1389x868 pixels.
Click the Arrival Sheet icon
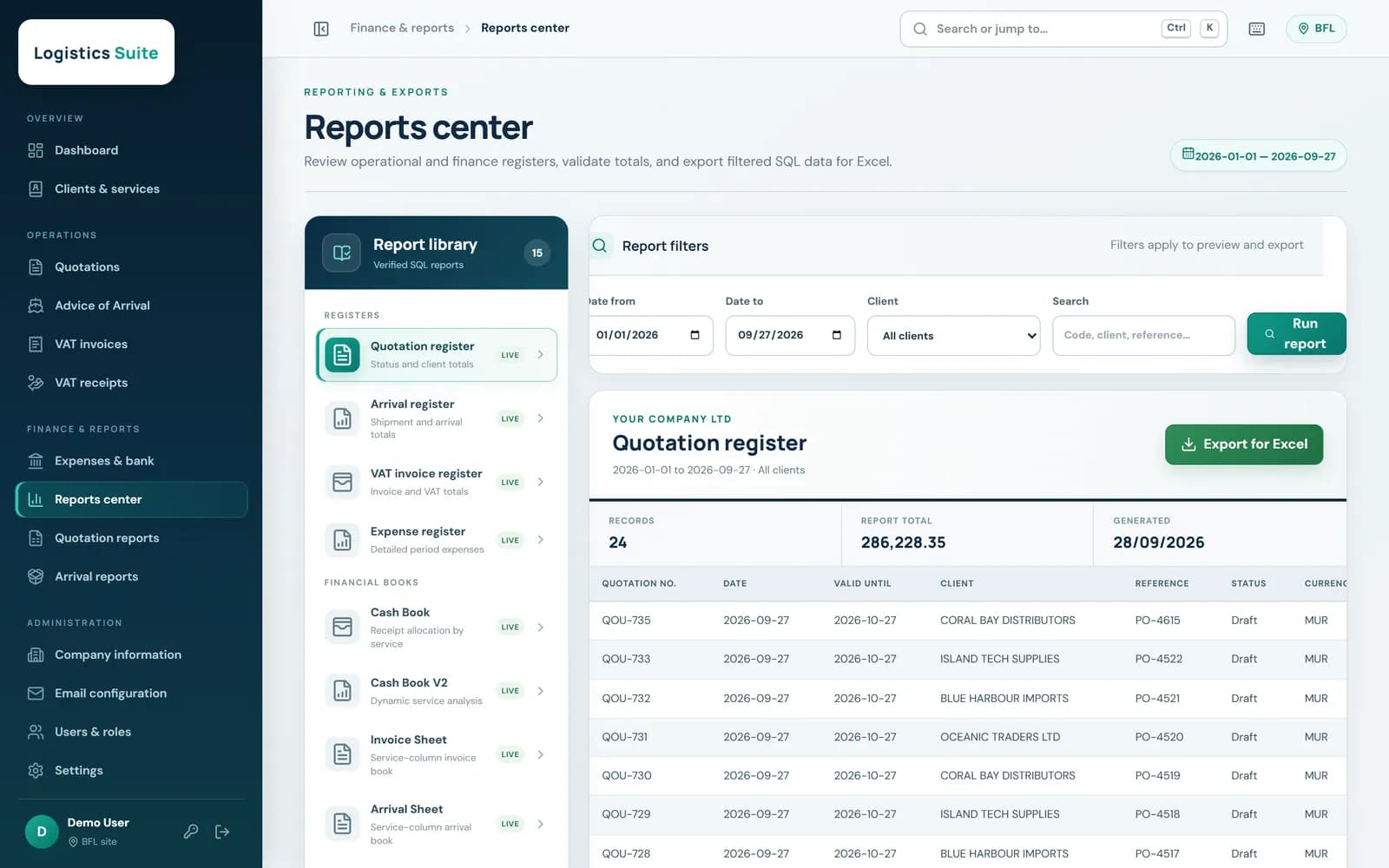click(x=342, y=824)
